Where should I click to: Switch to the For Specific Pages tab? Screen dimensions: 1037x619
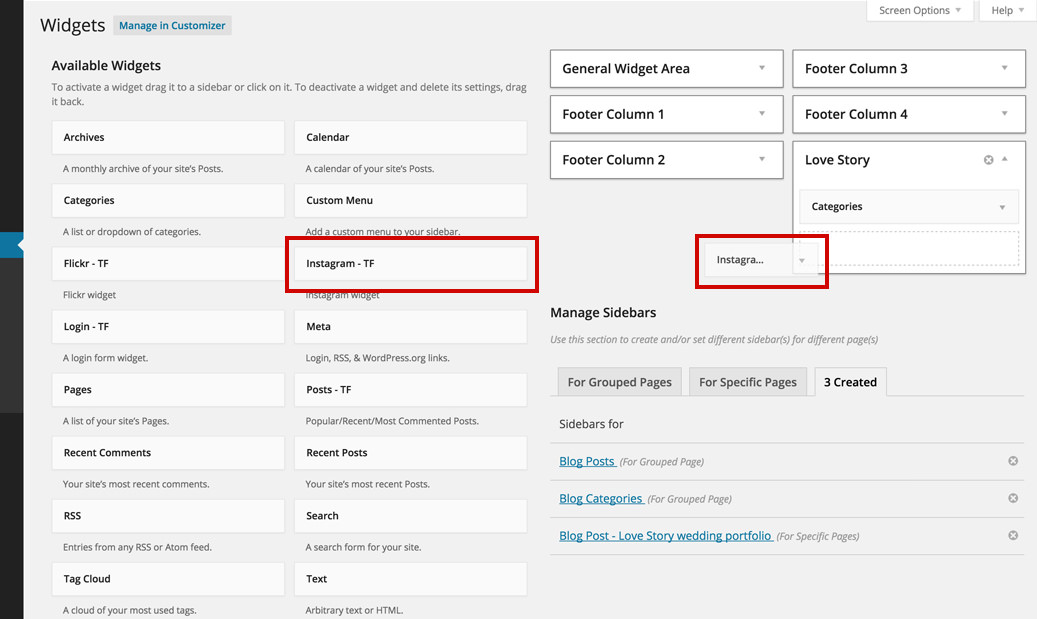(747, 382)
